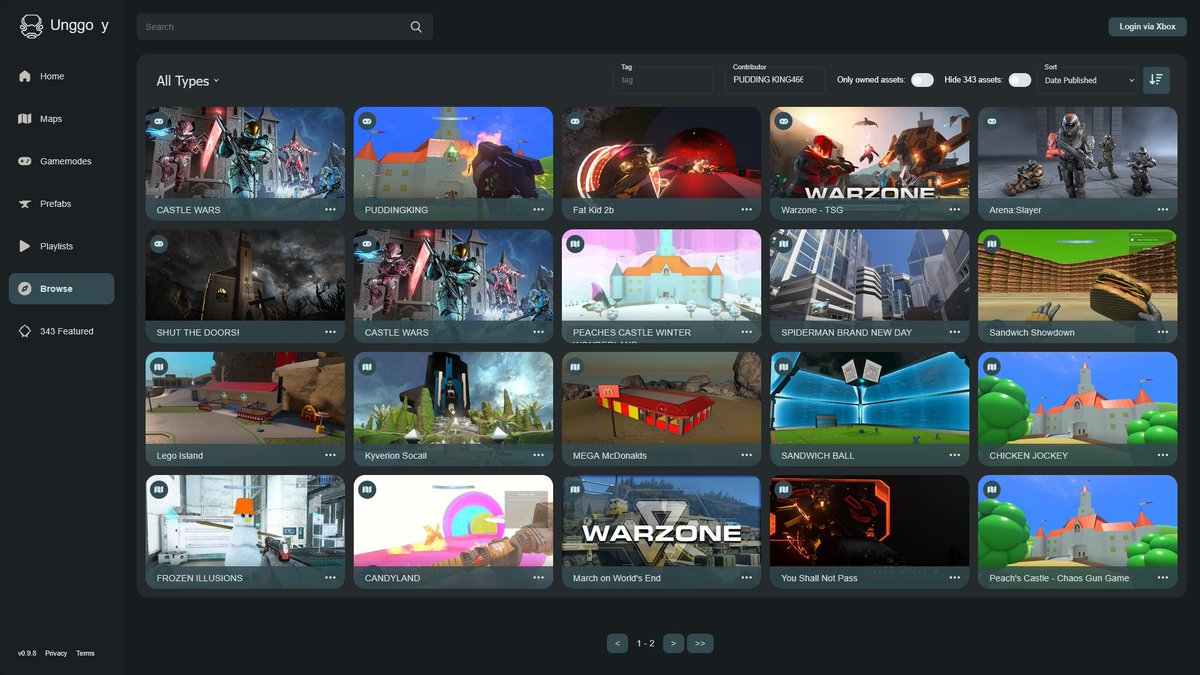Expand options menu for CHICKEN JOCKEY
1200x675 pixels.
[x=1162, y=455]
